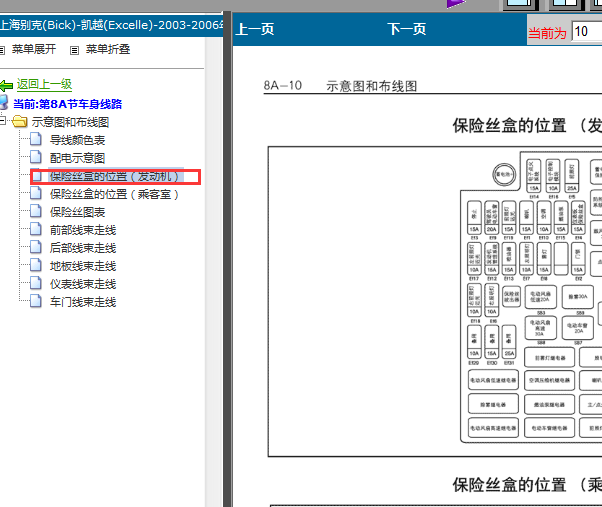
Task: Click the engine fuse box diagram image
Action: pyautogui.click(x=435, y=302)
